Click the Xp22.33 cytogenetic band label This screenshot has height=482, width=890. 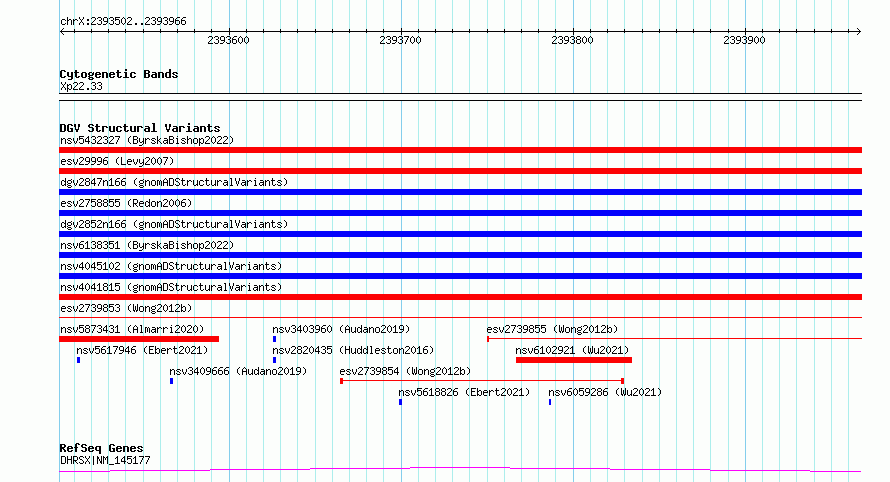(x=81, y=86)
